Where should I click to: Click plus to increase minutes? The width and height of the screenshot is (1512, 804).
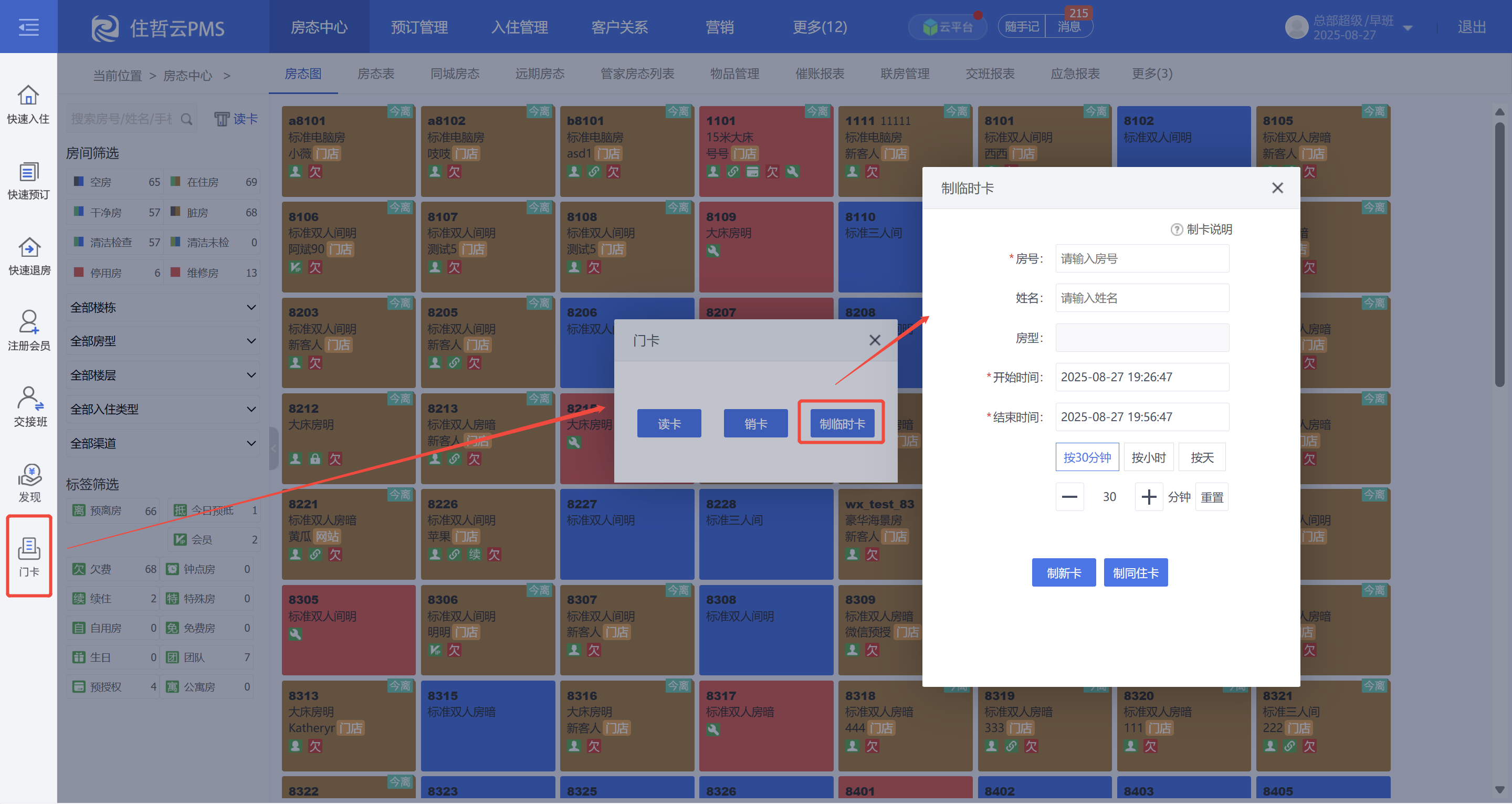[x=1149, y=497]
